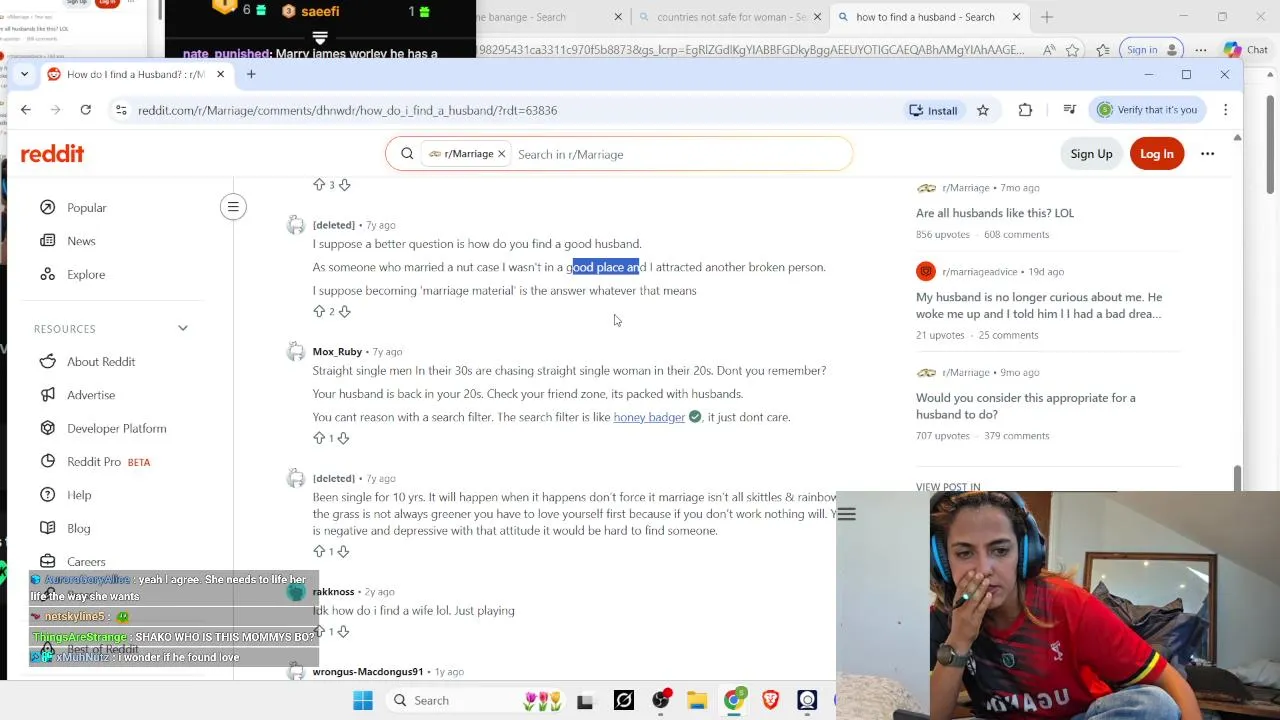
Task: Click the Verify that it's you profile chip
Action: [x=1147, y=110]
